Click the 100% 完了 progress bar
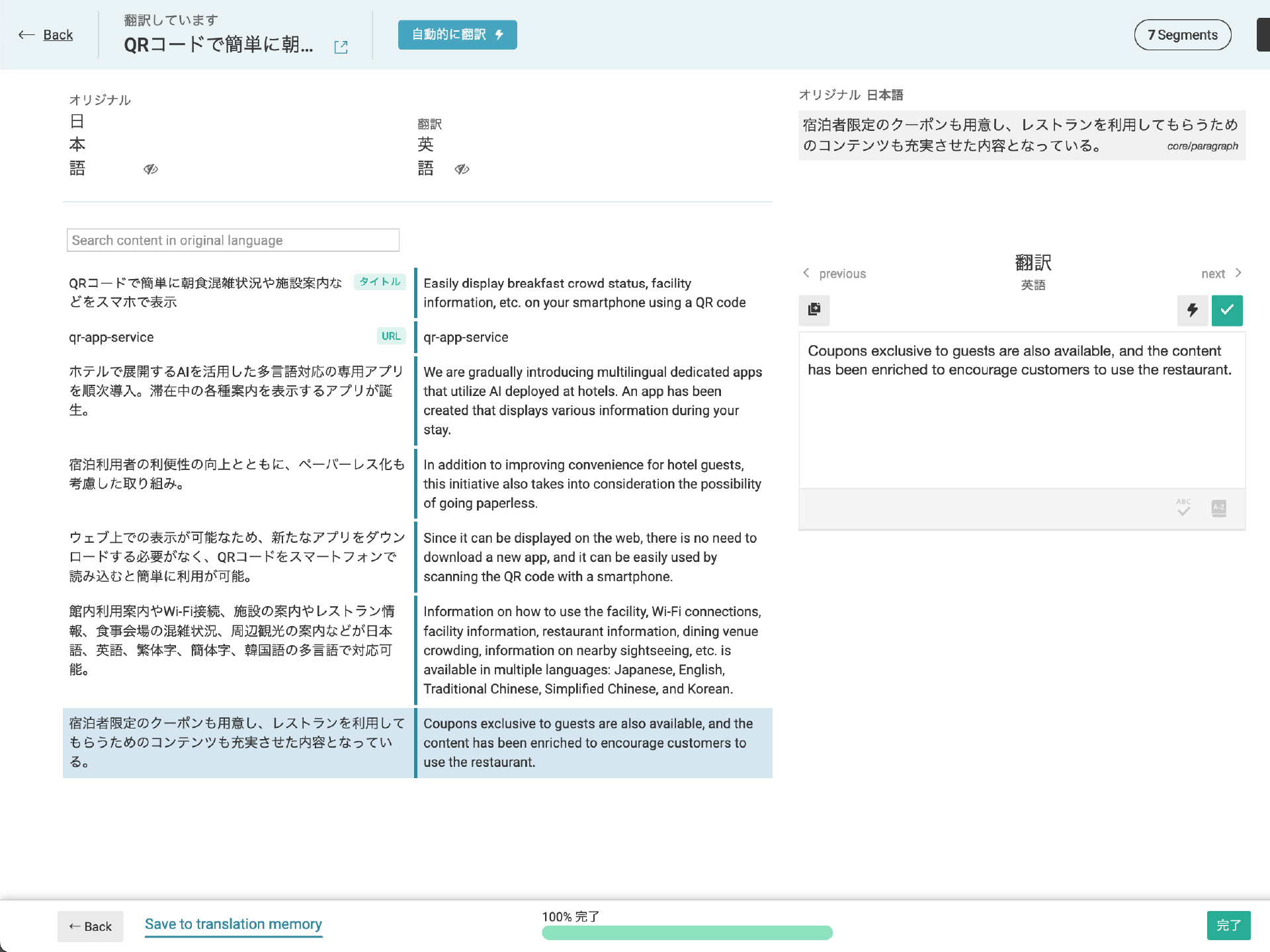1270x952 pixels. tap(687, 932)
